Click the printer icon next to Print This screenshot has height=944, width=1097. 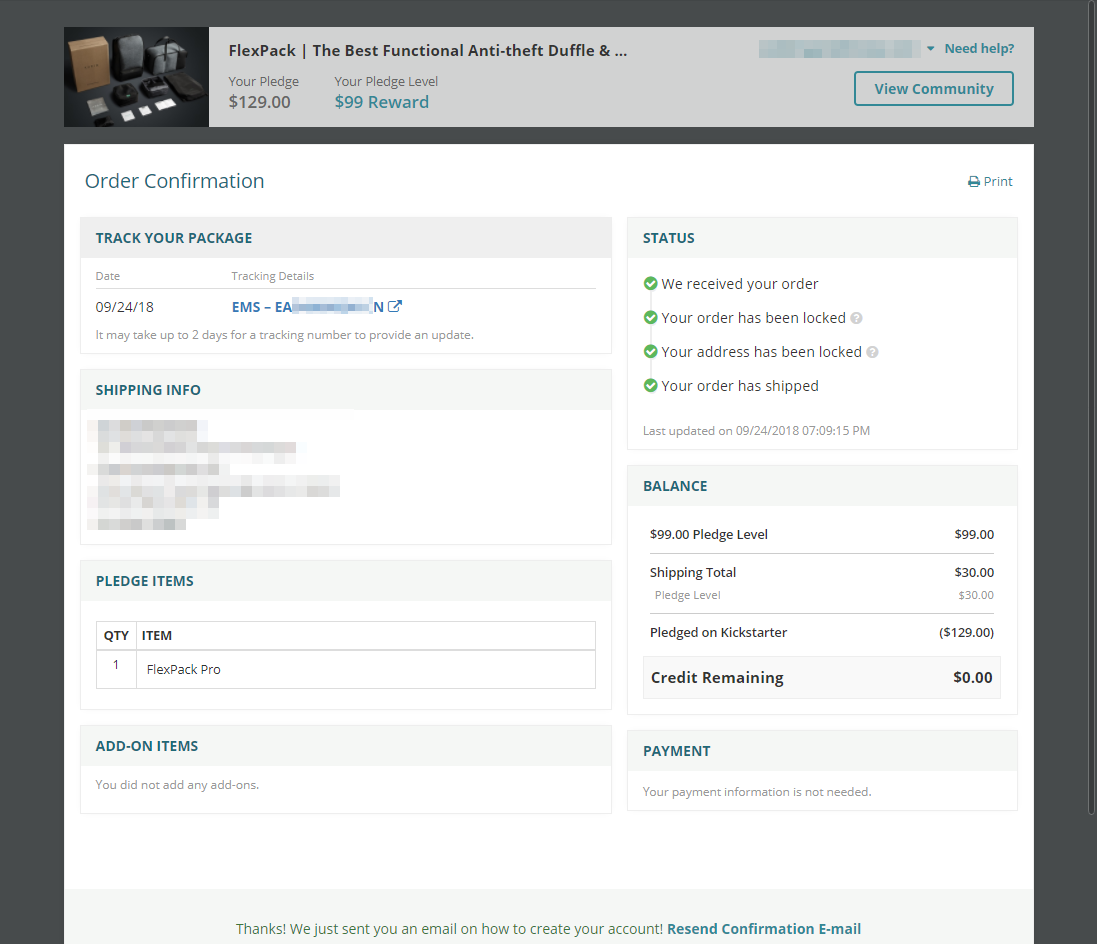pos(974,182)
